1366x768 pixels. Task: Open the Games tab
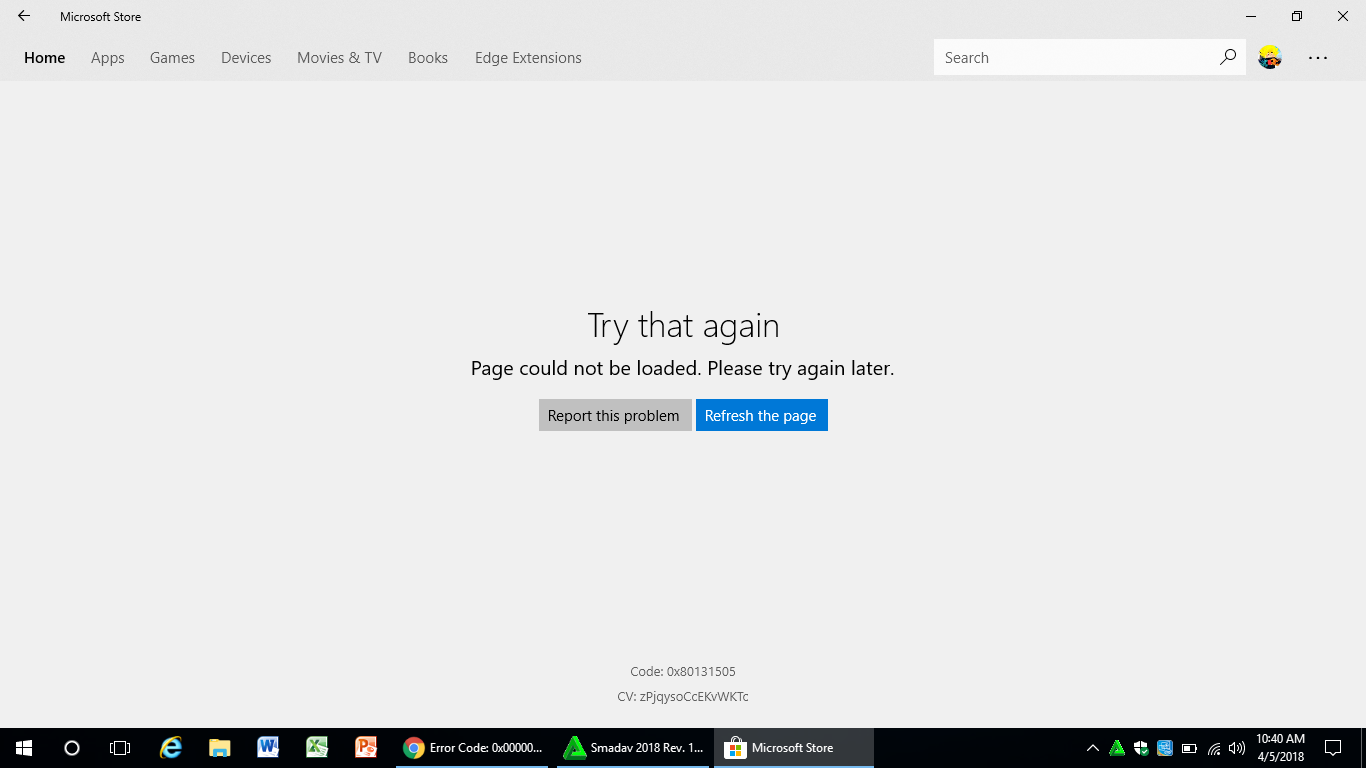pyautogui.click(x=172, y=58)
